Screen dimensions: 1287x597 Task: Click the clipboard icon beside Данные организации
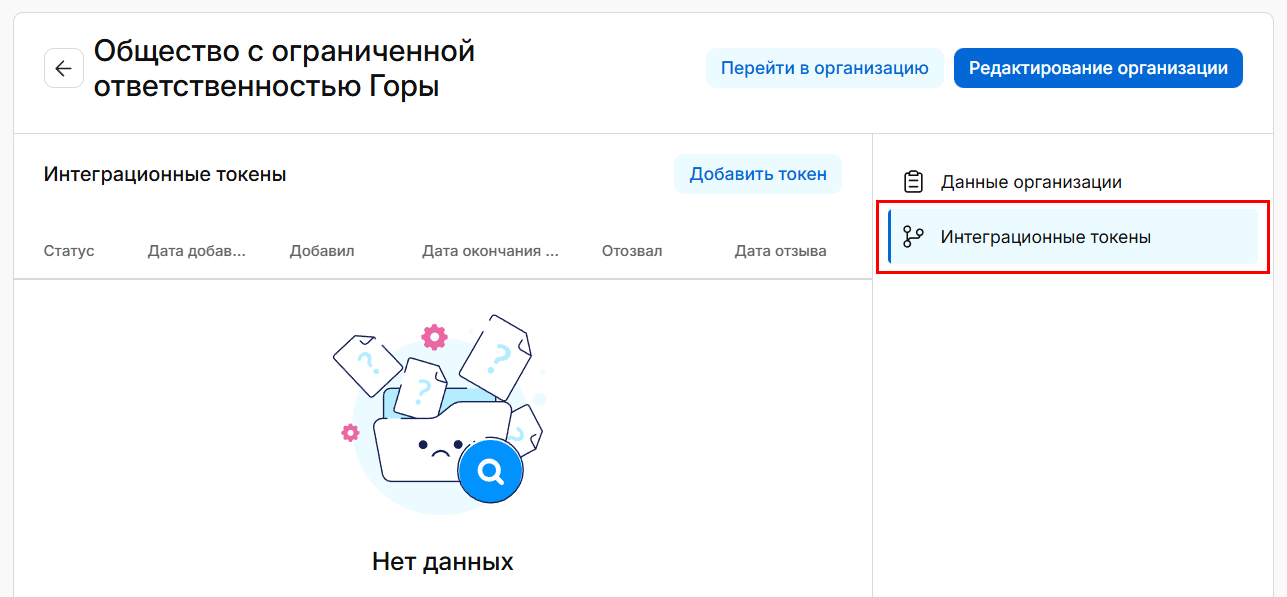coord(913,182)
